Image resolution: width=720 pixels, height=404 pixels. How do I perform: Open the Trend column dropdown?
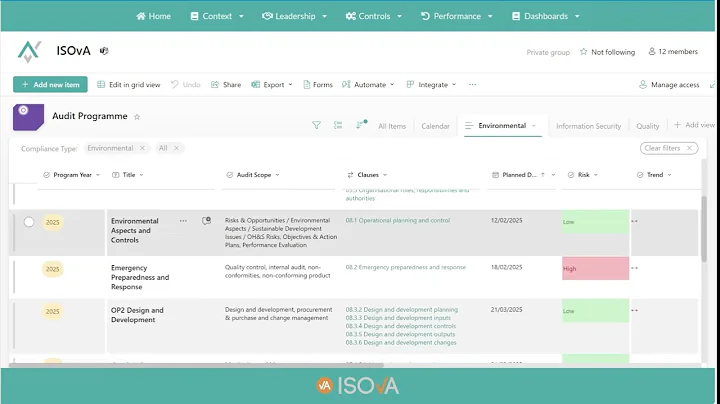coord(669,175)
